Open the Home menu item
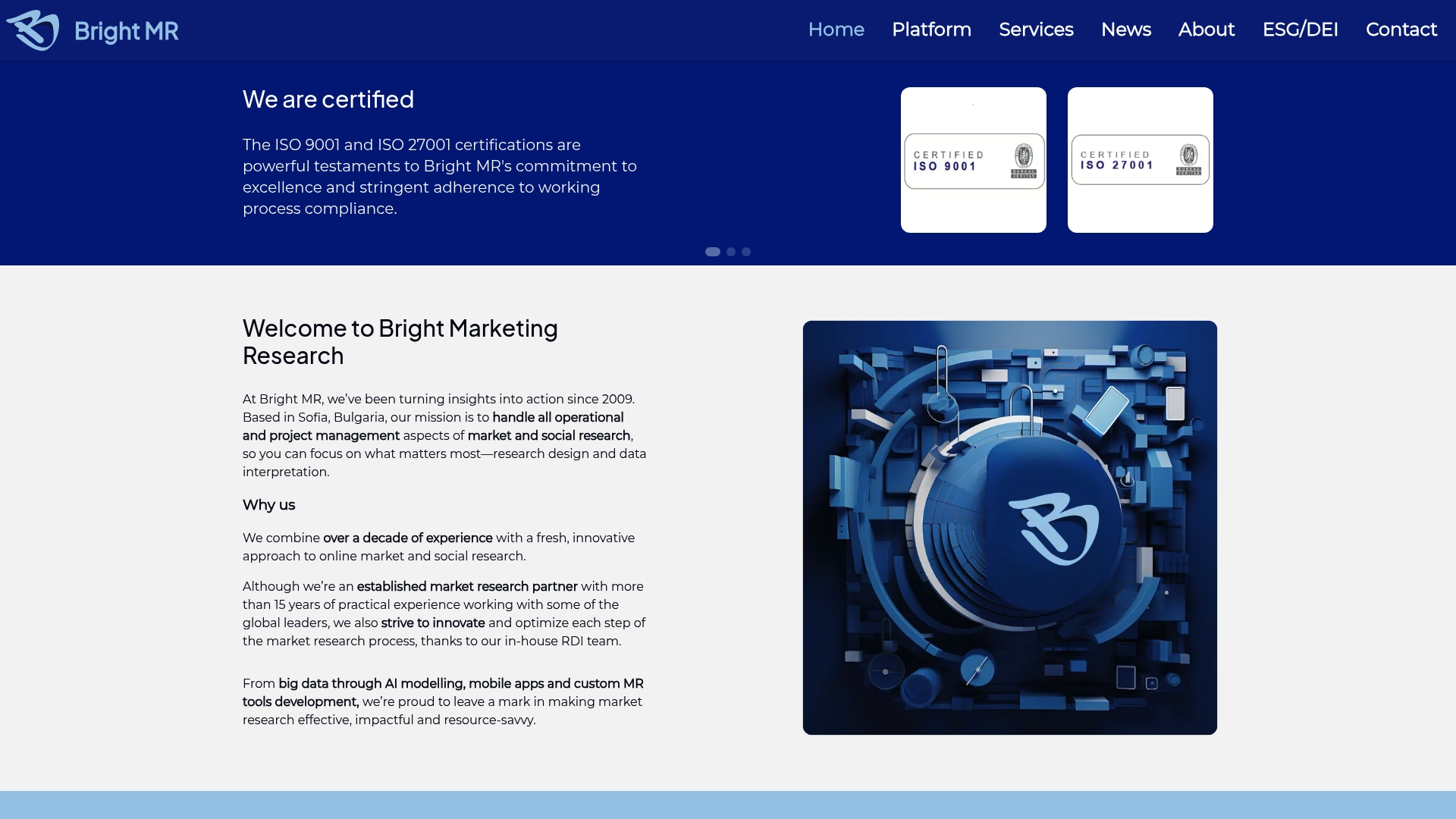 (x=836, y=30)
